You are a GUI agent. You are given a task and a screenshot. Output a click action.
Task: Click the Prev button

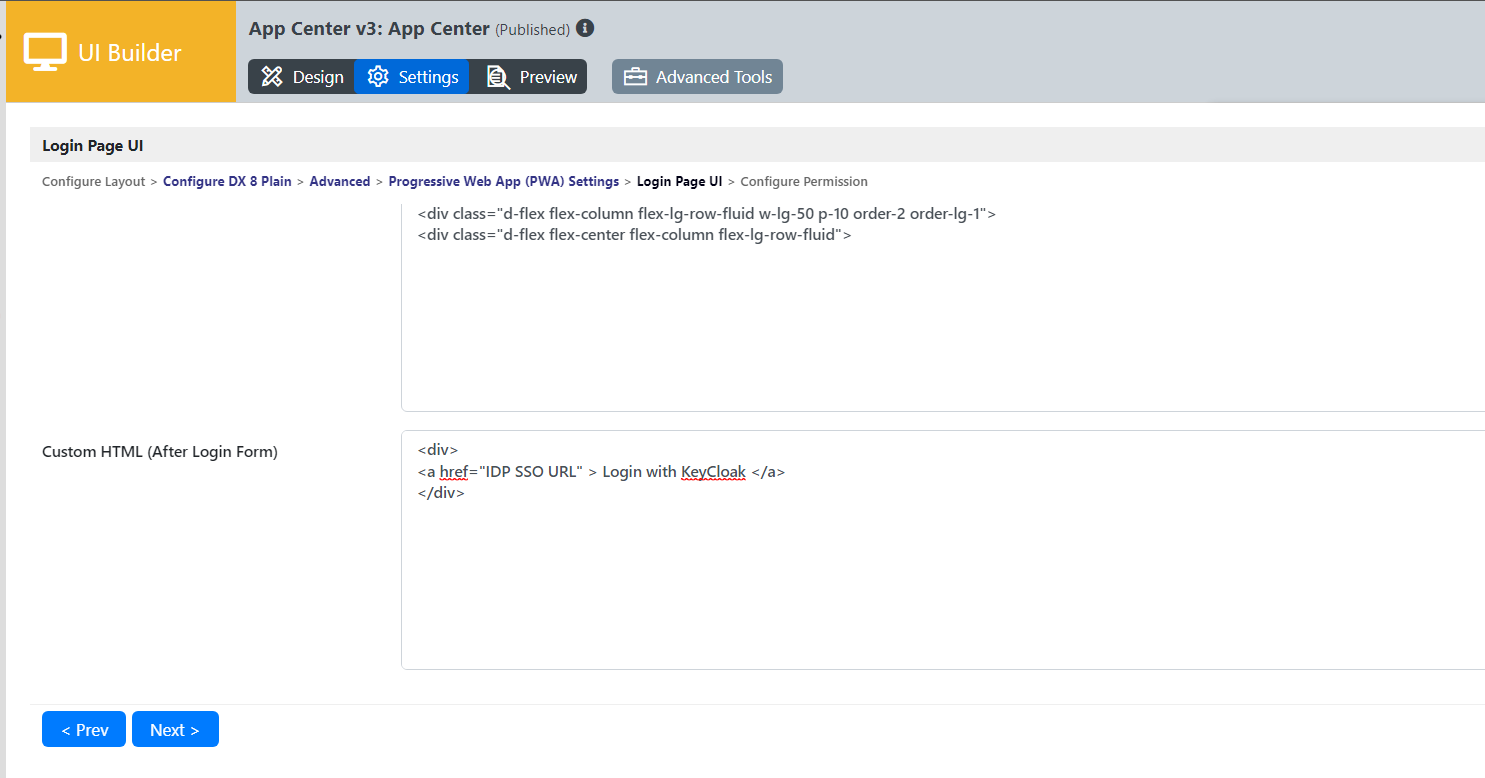click(x=84, y=730)
